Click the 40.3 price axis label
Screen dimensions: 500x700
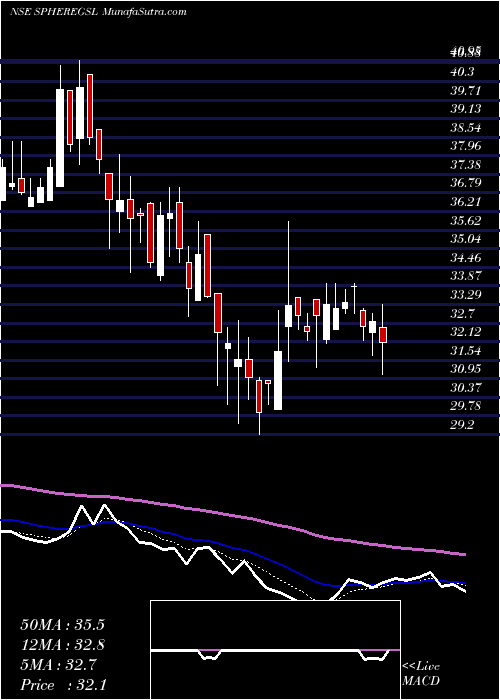pos(462,72)
